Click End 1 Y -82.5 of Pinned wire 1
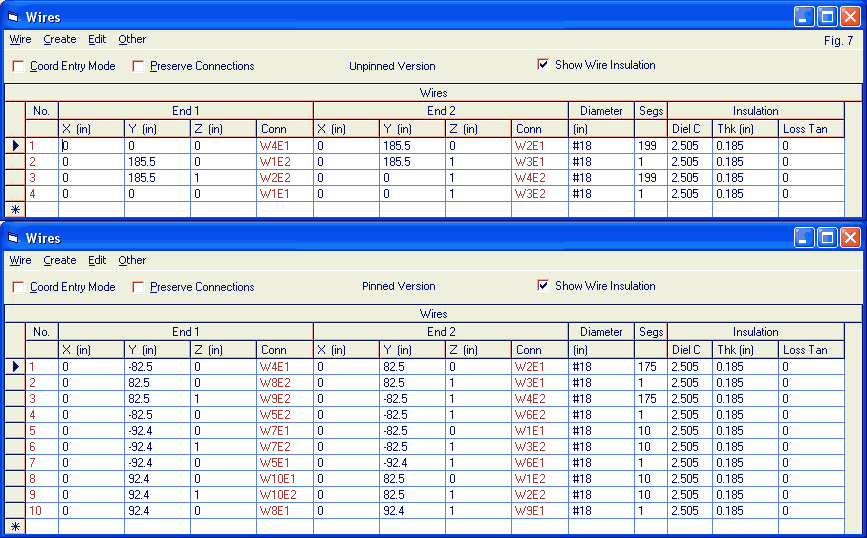867x538 pixels. [157, 367]
